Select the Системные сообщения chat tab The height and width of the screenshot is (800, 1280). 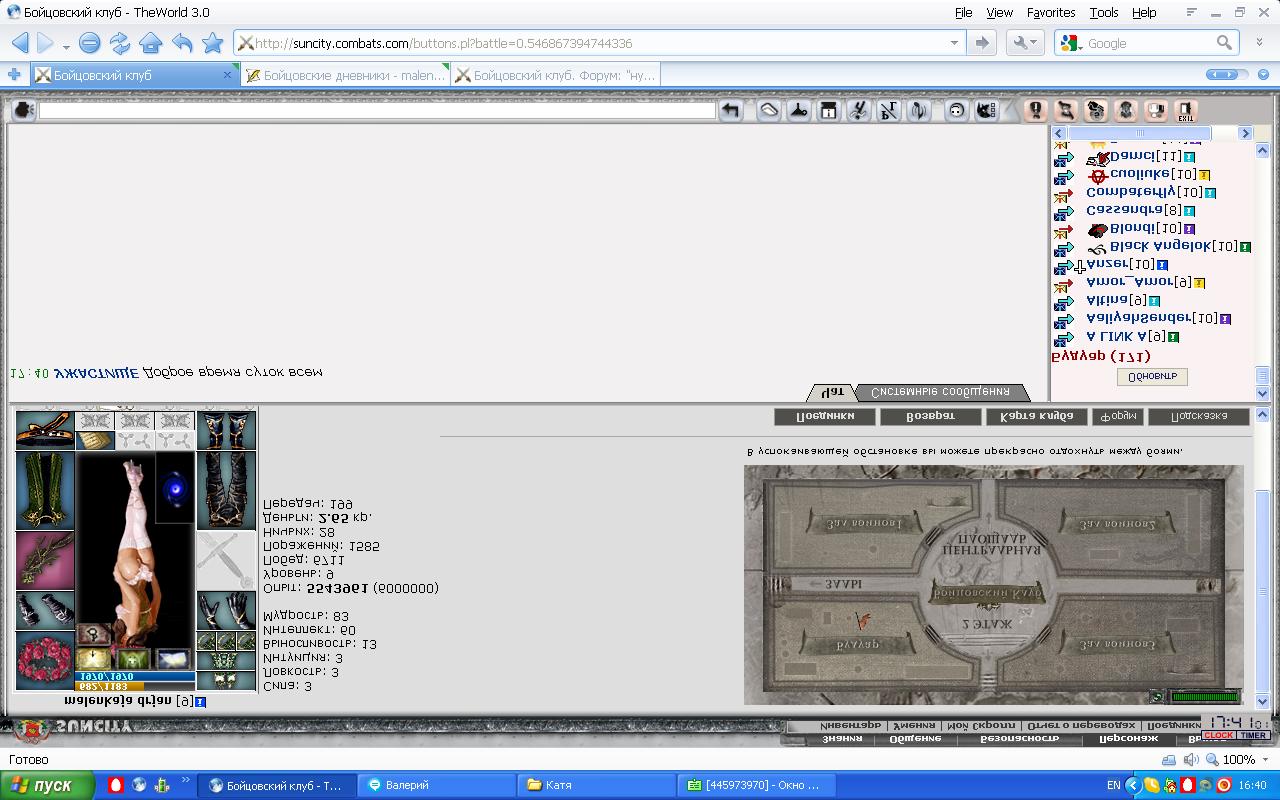tap(940, 392)
